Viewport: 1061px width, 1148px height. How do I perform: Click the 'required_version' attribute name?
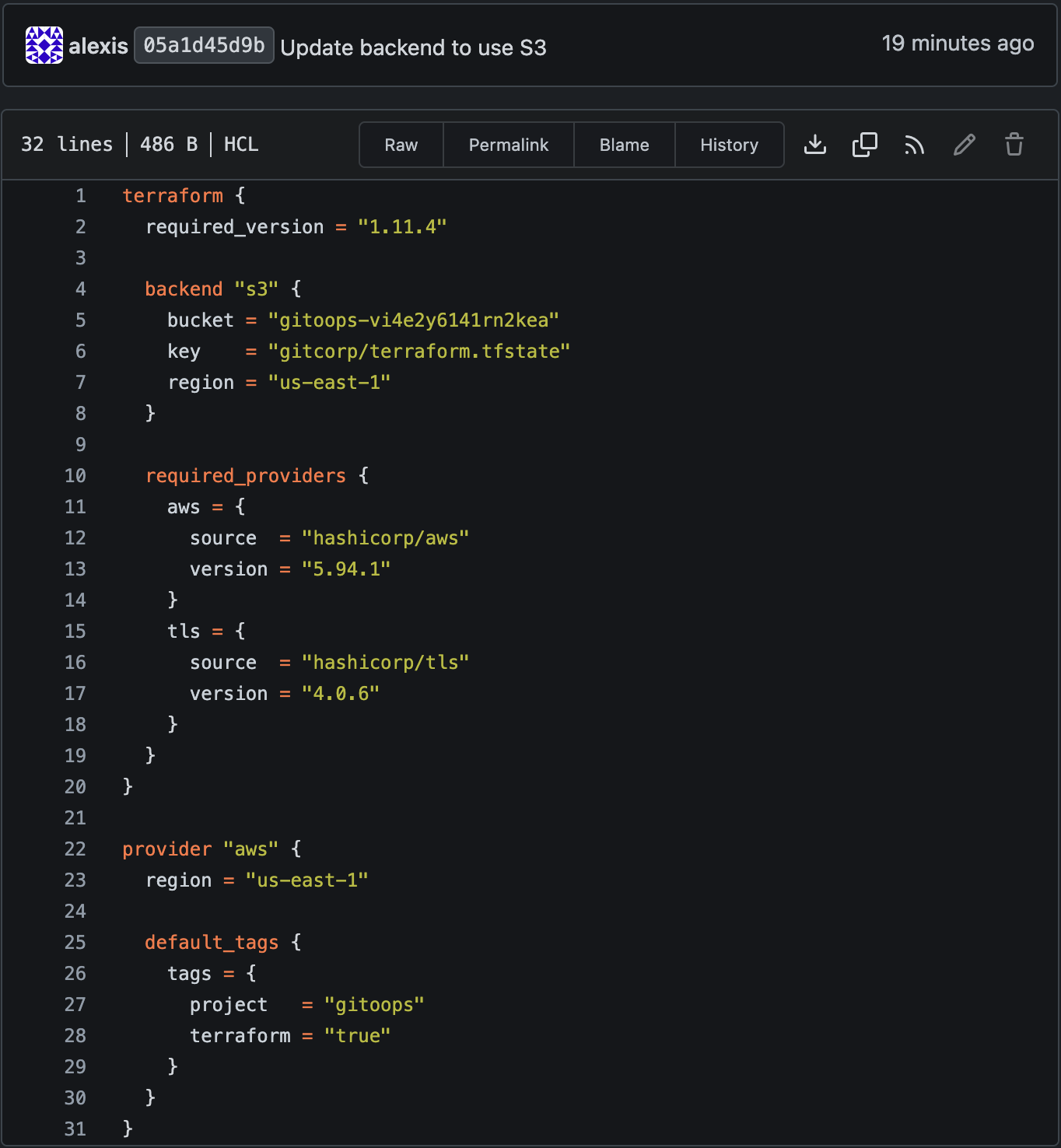tap(235, 227)
